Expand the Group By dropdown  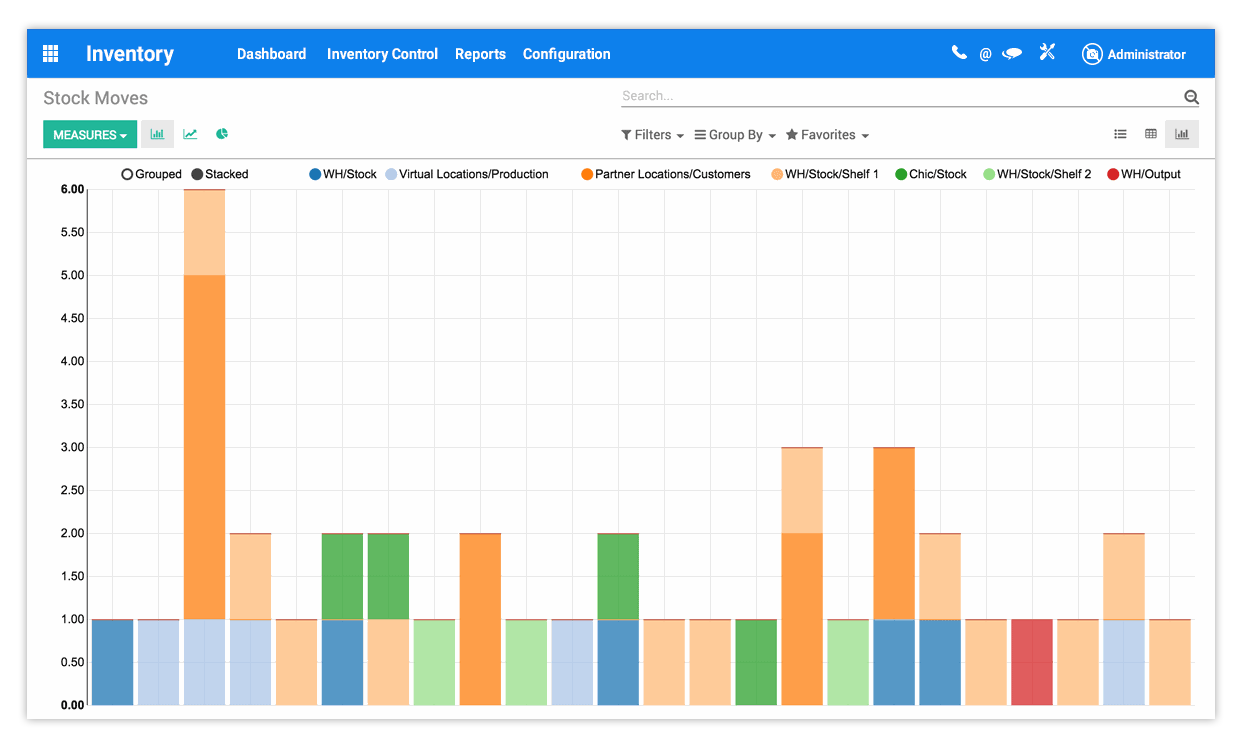point(735,135)
